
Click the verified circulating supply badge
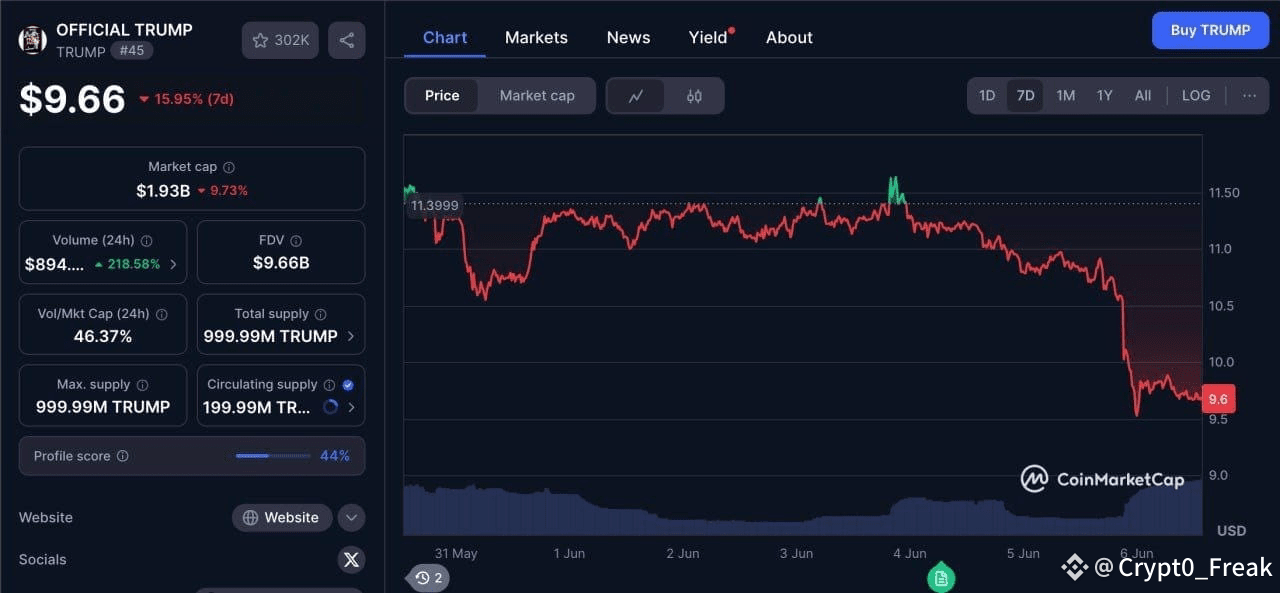[x=347, y=384]
